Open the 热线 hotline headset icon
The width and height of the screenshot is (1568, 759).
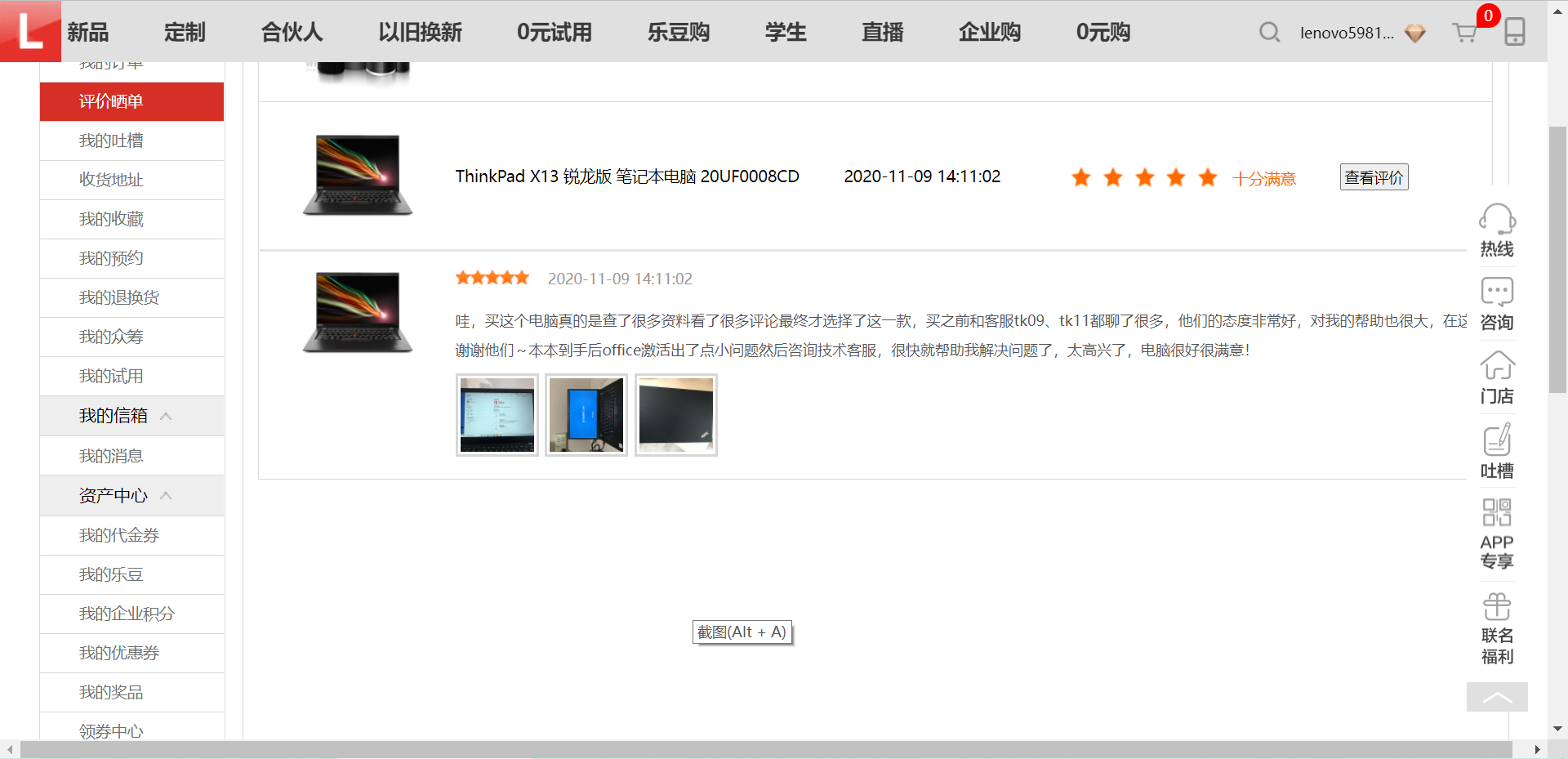[x=1497, y=219]
